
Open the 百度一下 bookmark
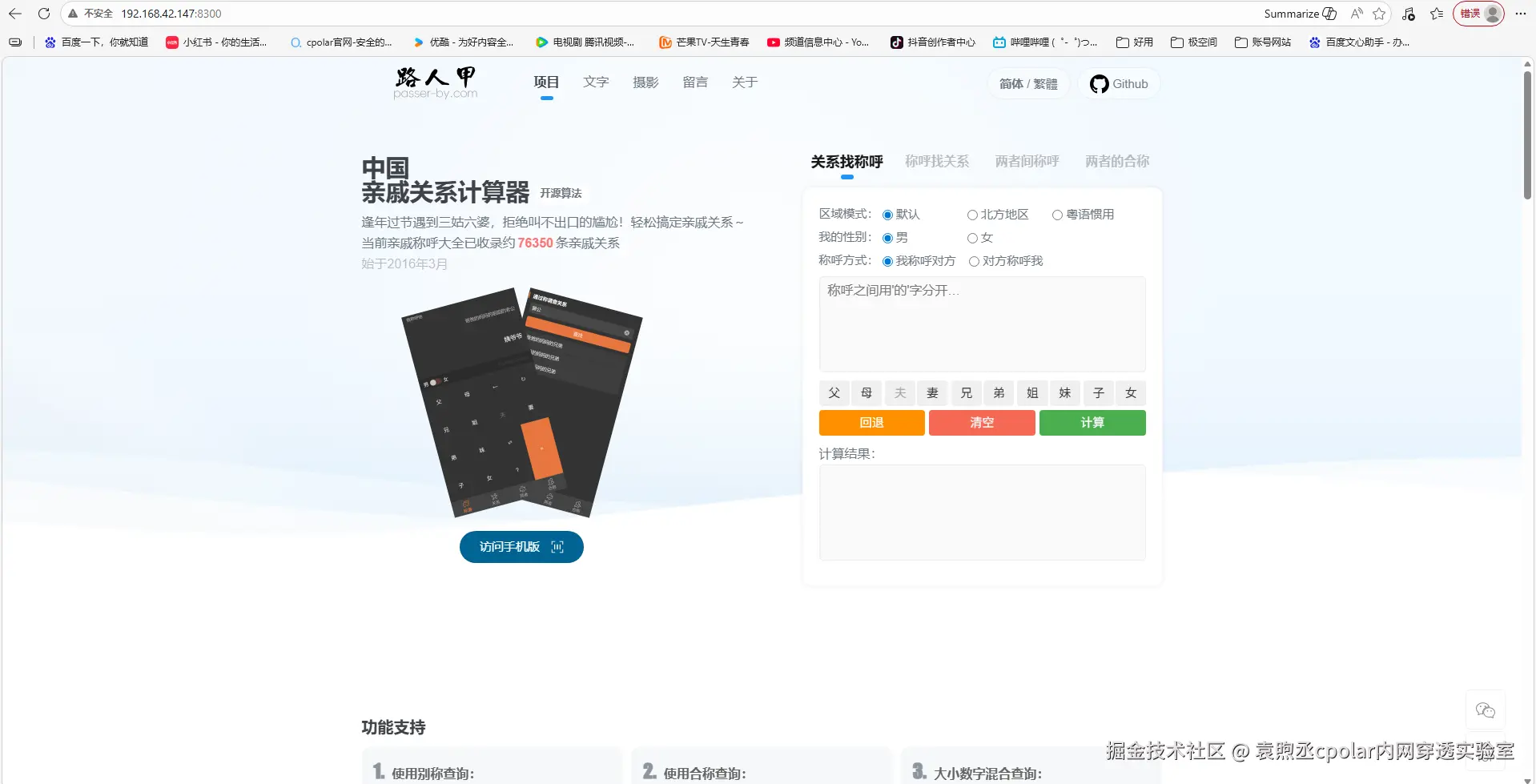97,42
